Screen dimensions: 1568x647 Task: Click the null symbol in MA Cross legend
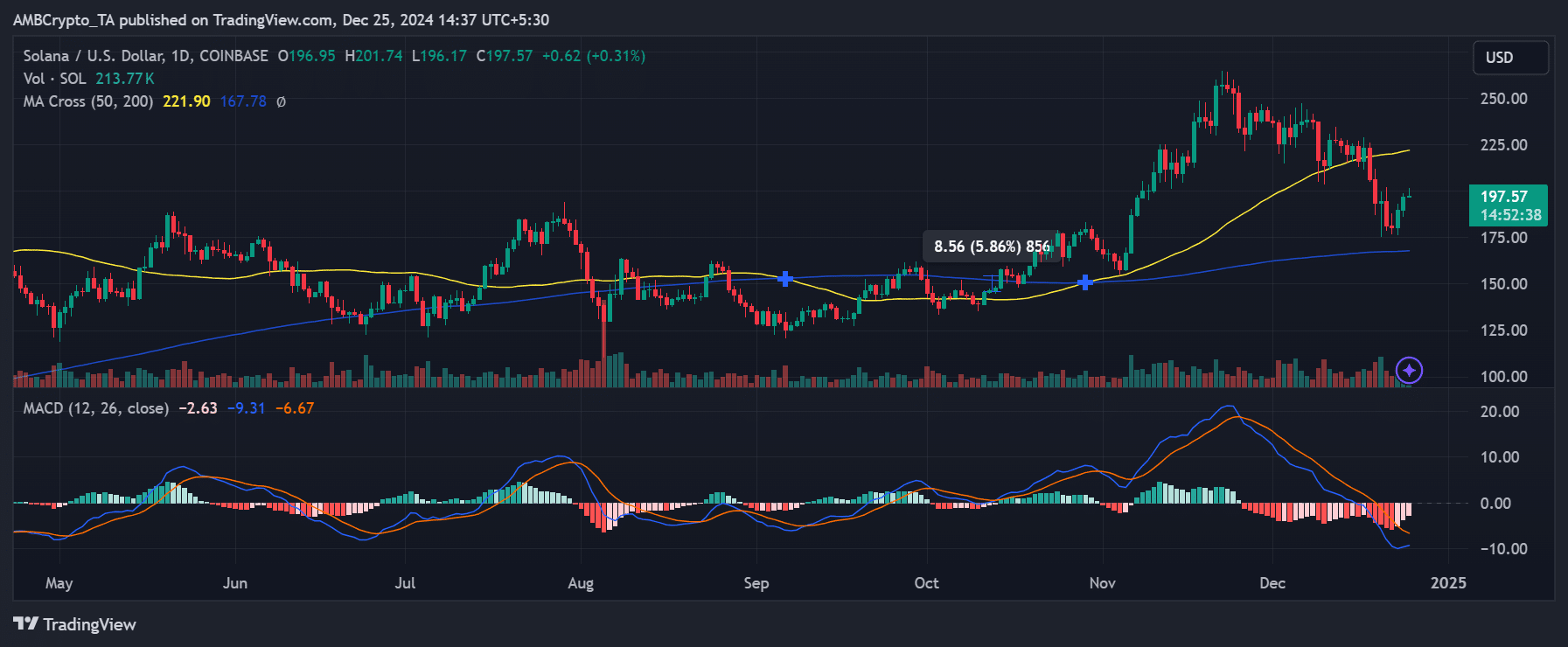[x=281, y=101]
